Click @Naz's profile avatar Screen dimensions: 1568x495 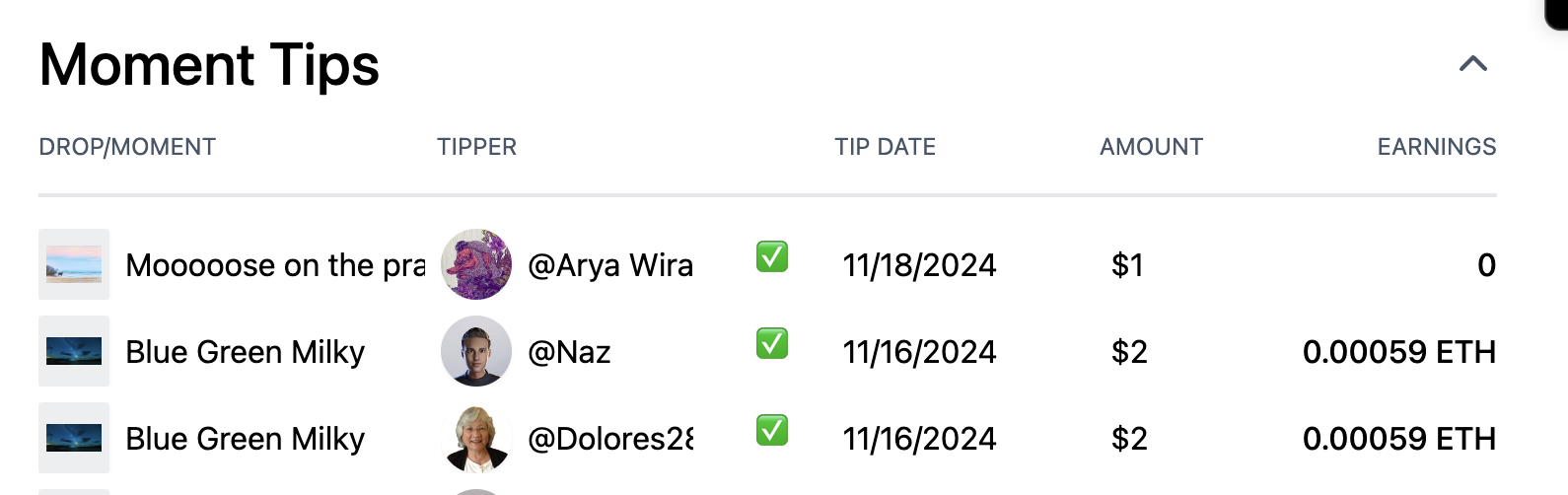(476, 351)
